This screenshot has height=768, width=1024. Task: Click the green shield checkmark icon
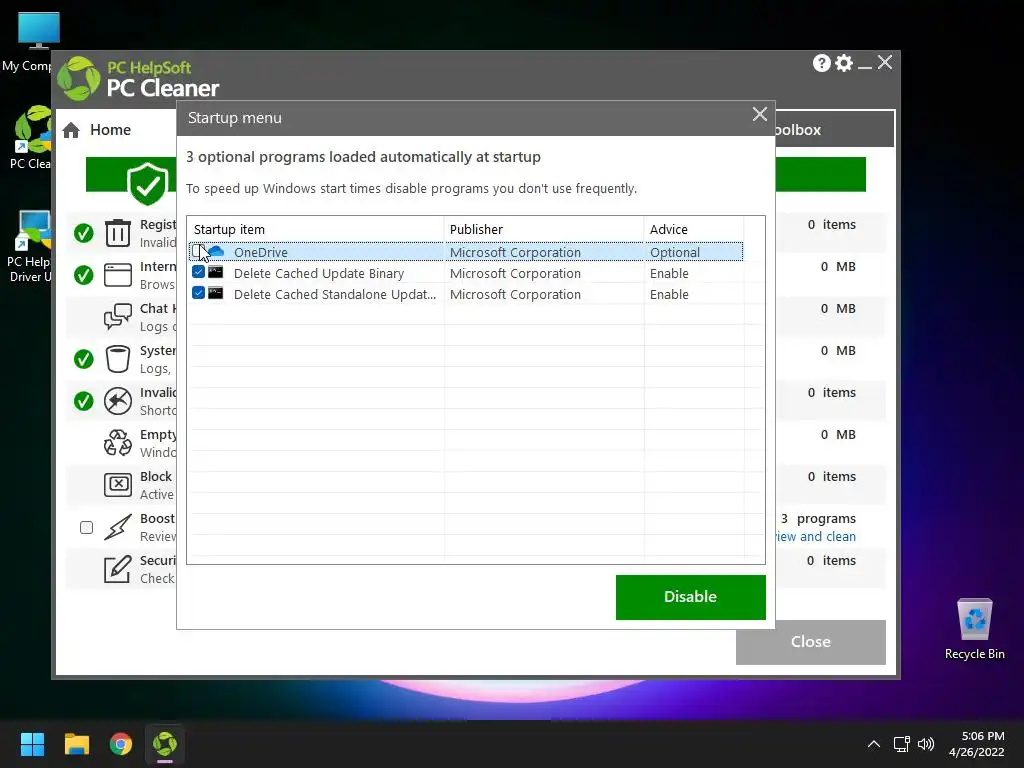[148, 184]
